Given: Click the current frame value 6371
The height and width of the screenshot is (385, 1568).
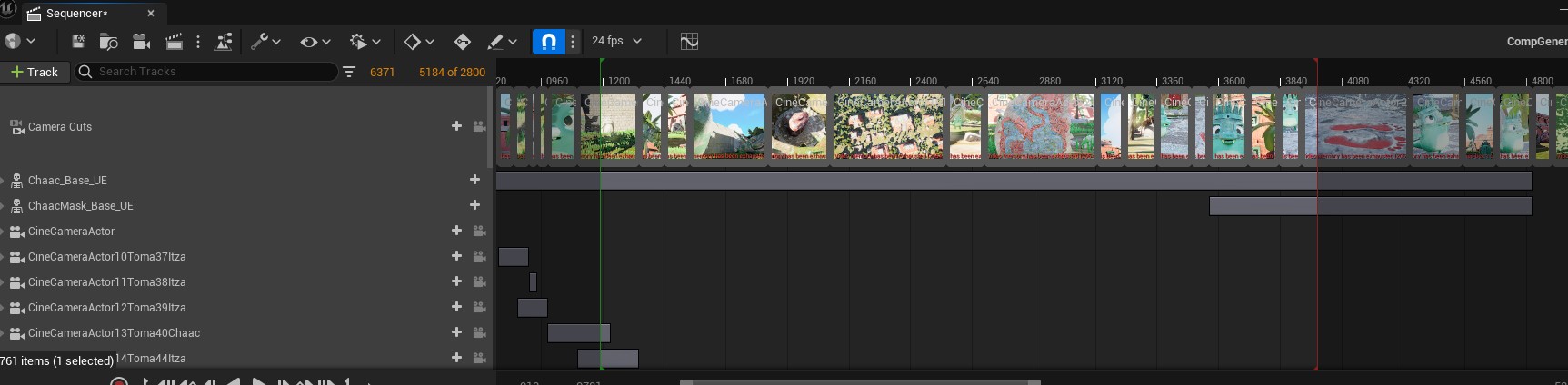Looking at the screenshot, I should click(x=382, y=72).
